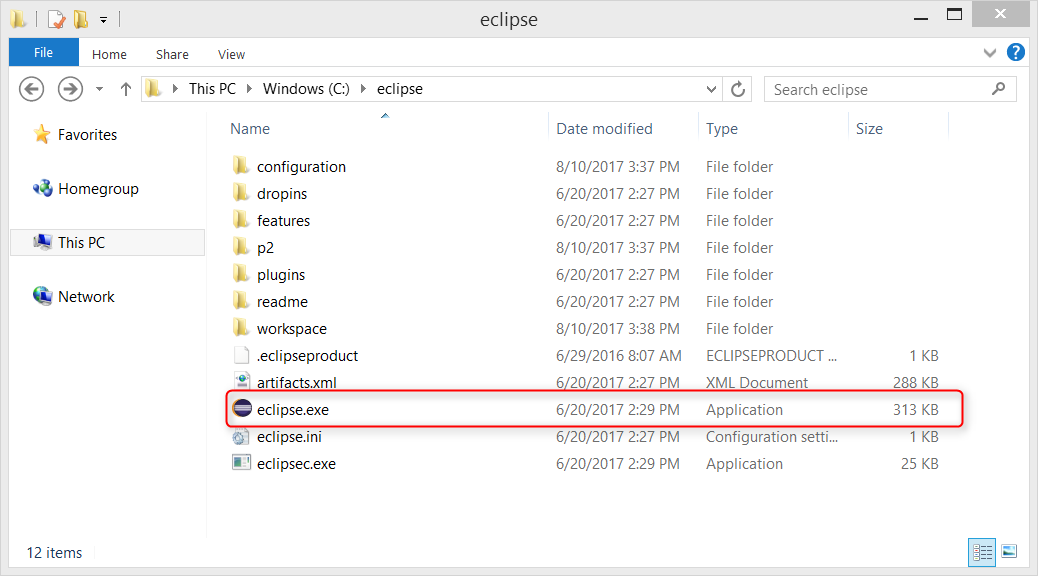
Task: Select the plugins folder icon
Action: coord(241,274)
